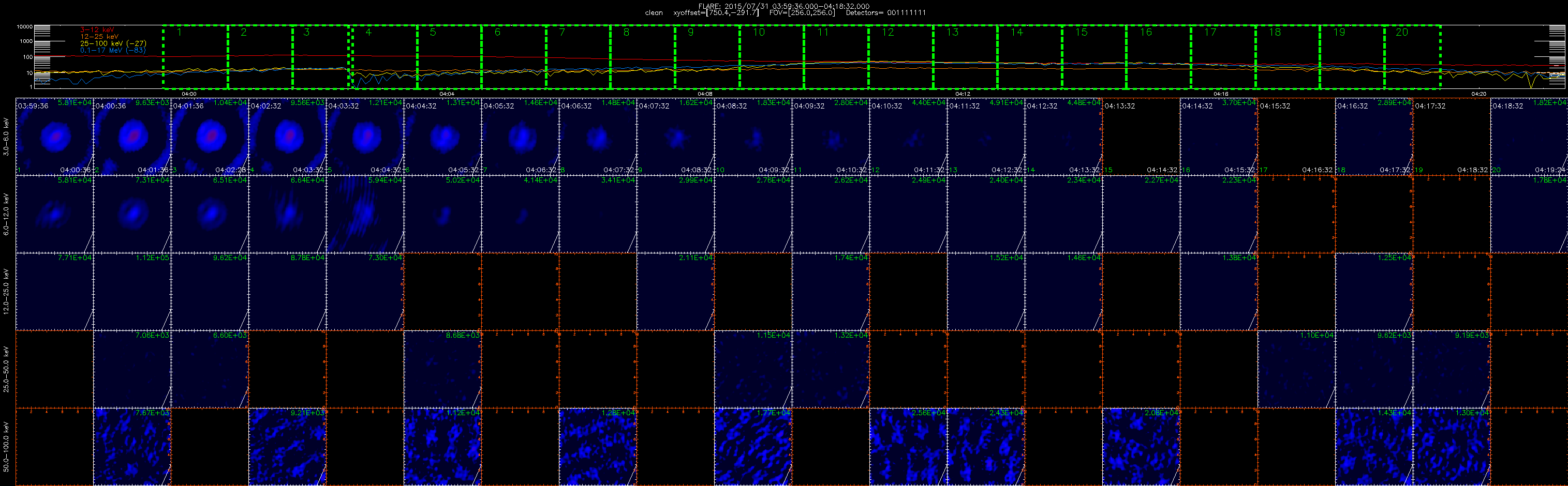Open the 04:01:36 image in 3.0-6.0 keV row
This screenshot has width=1568, height=486.
(x=210, y=136)
